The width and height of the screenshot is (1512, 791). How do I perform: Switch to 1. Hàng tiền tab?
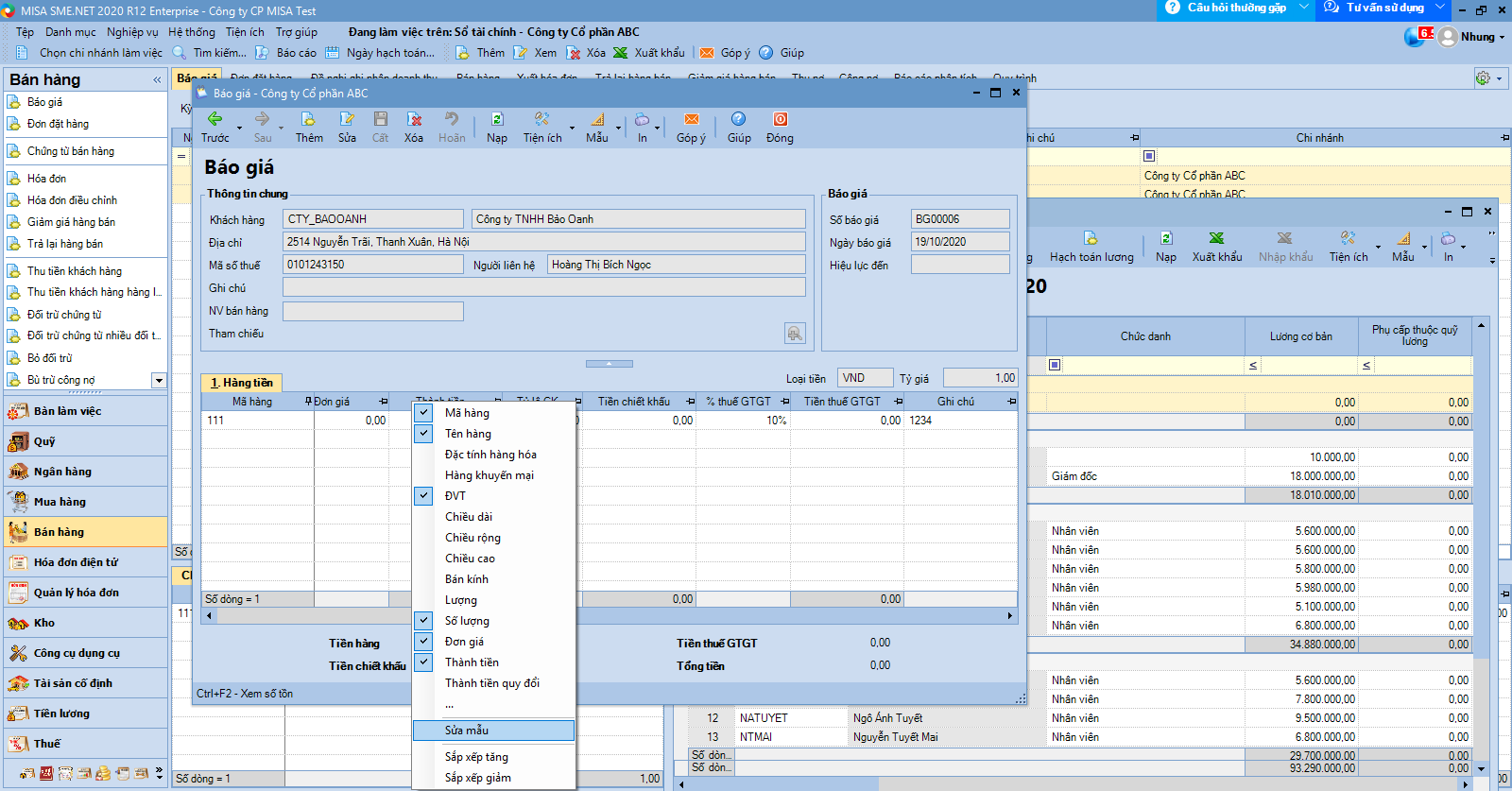click(x=242, y=383)
